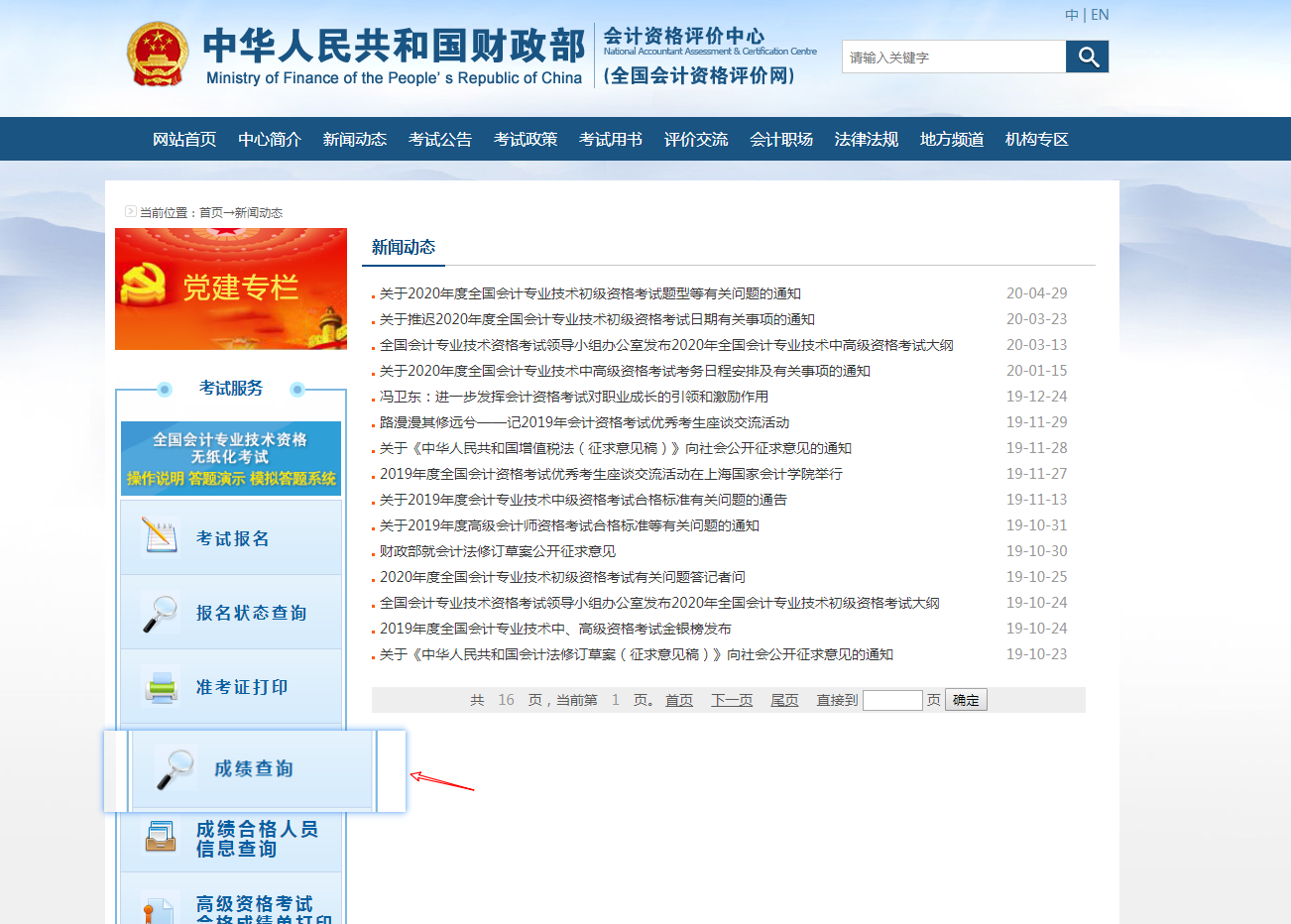Open 会计法修订草案征求意见稿 notice link
This screenshot has height=924, width=1291.
click(637, 654)
